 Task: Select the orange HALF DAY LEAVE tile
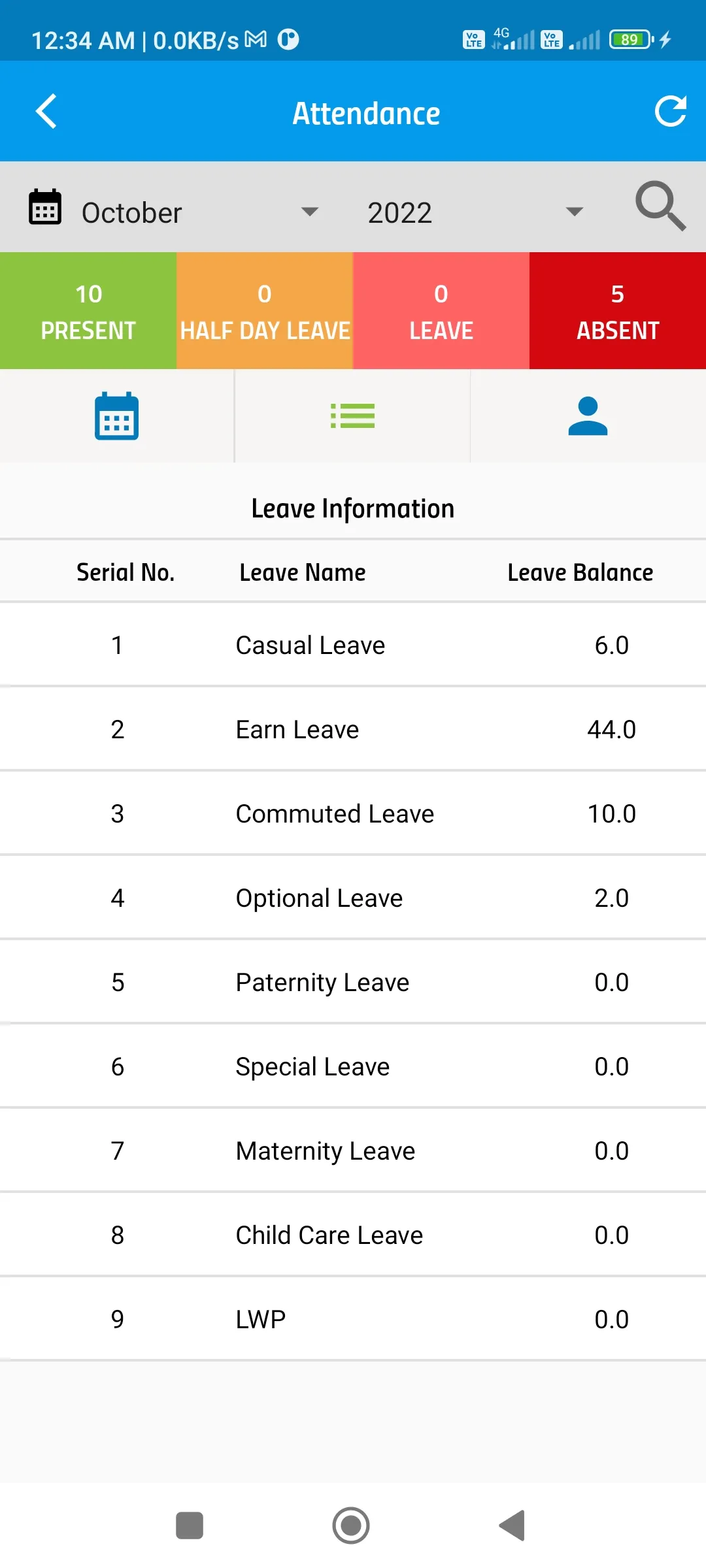pos(265,311)
